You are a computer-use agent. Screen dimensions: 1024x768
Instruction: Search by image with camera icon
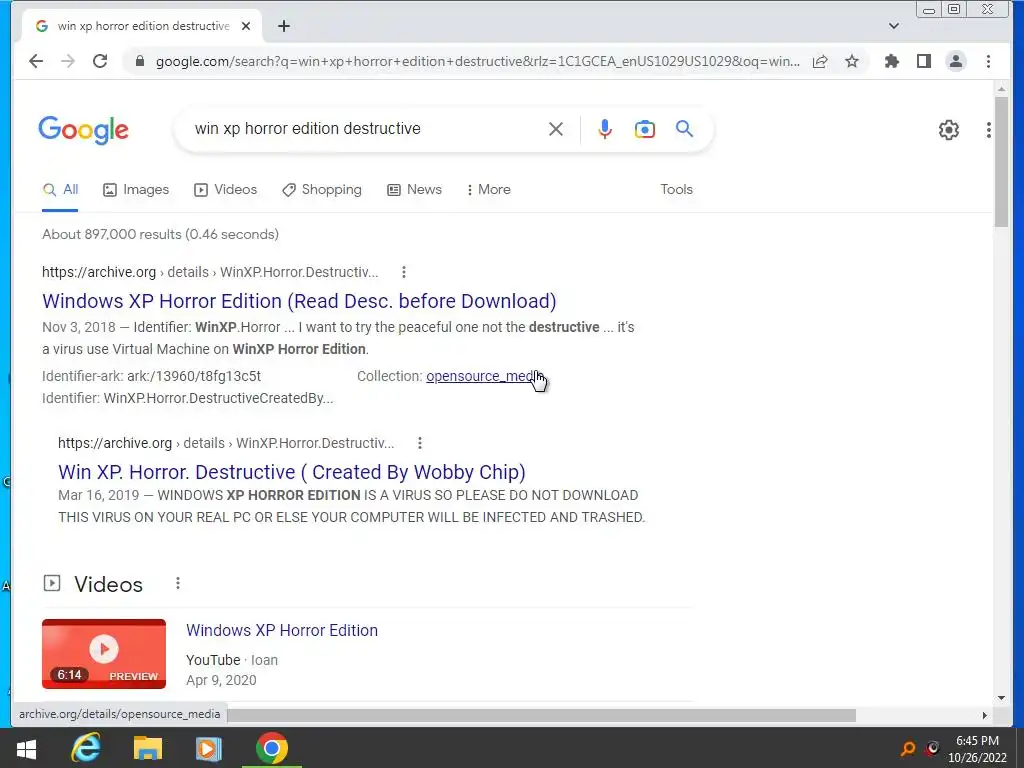tap(645, 129)
